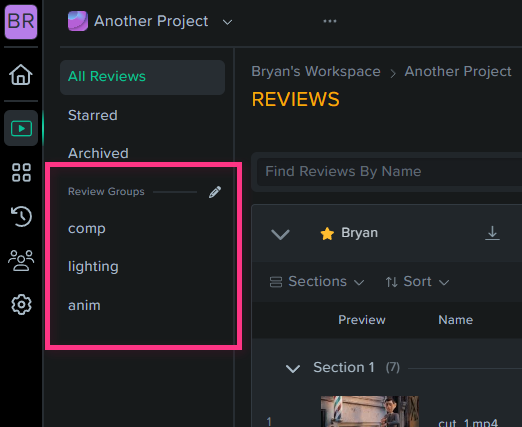Click the Find Reviews By Name field
The height and width of the screenshot is (427, 522).
[389, 171]
